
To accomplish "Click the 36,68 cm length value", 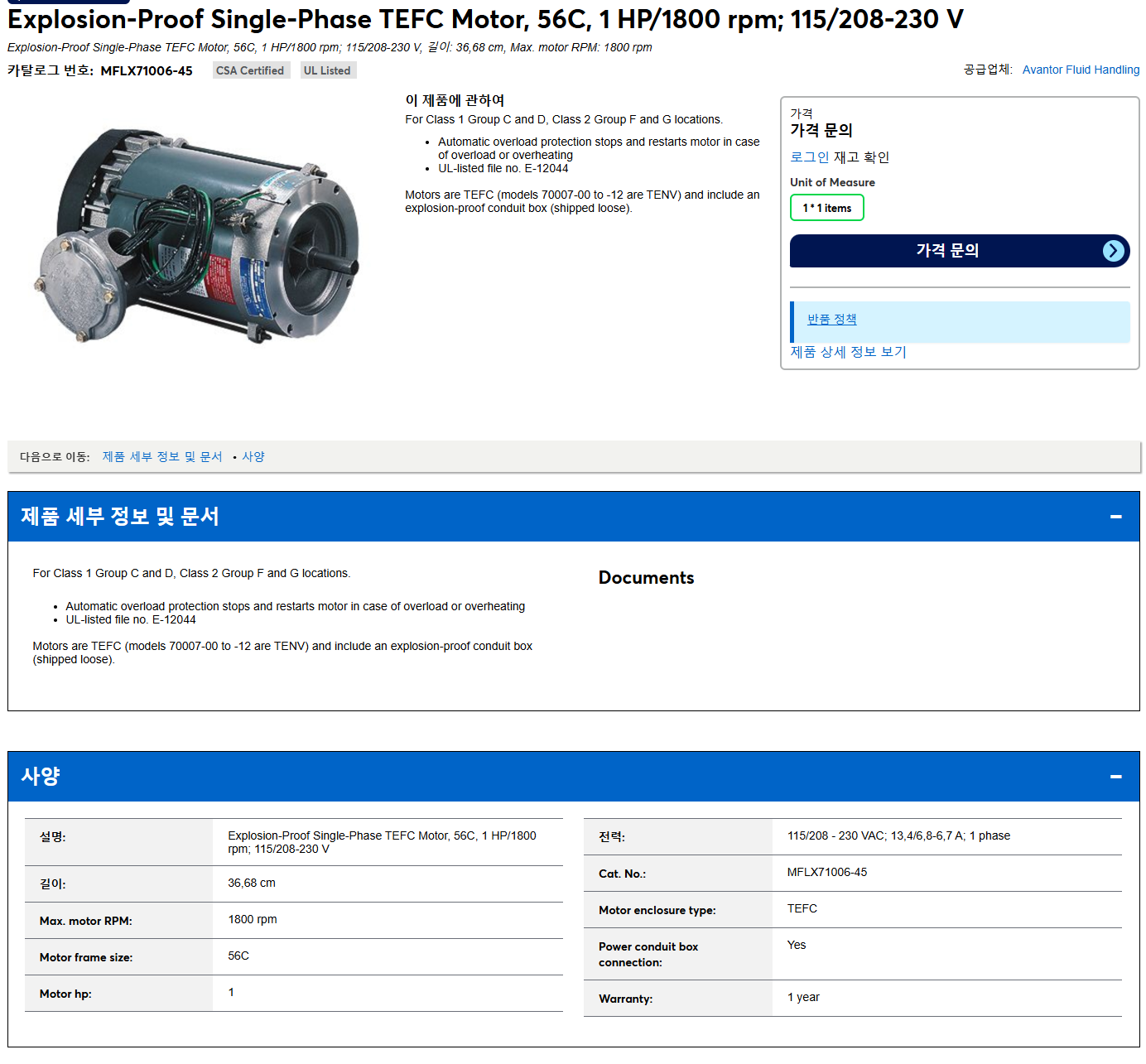I will pyautogui.click(x=252, y=883).
